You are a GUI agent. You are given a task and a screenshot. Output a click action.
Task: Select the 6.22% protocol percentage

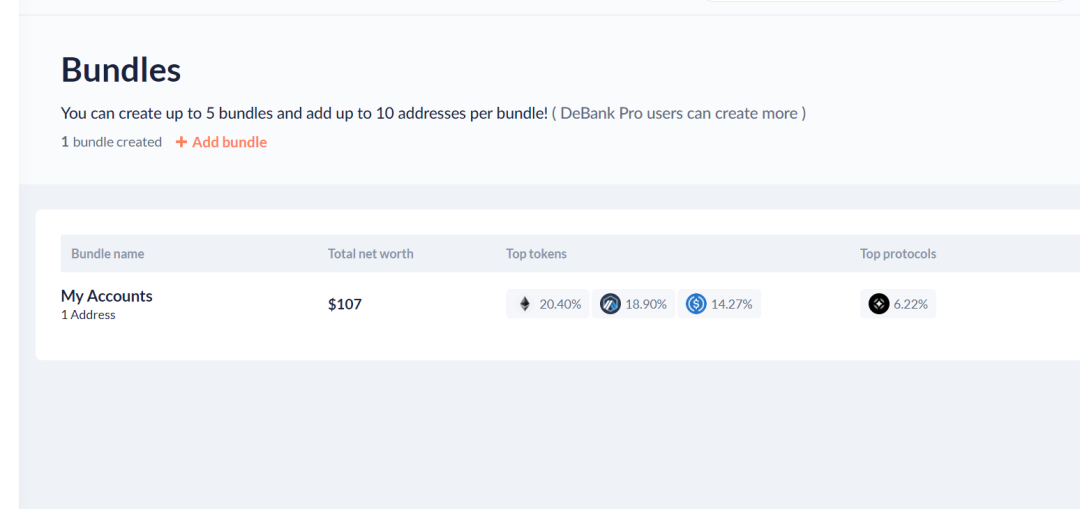(x=912, y=304)
